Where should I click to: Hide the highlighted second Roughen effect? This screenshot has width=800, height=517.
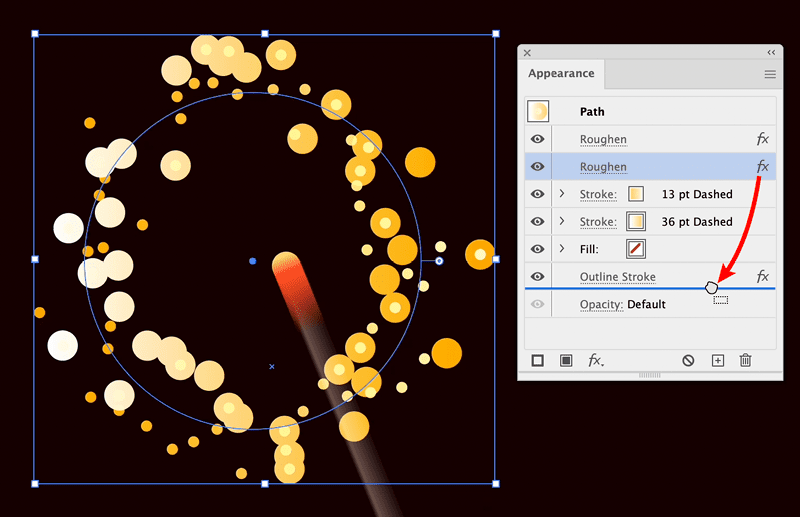[537, 167]
